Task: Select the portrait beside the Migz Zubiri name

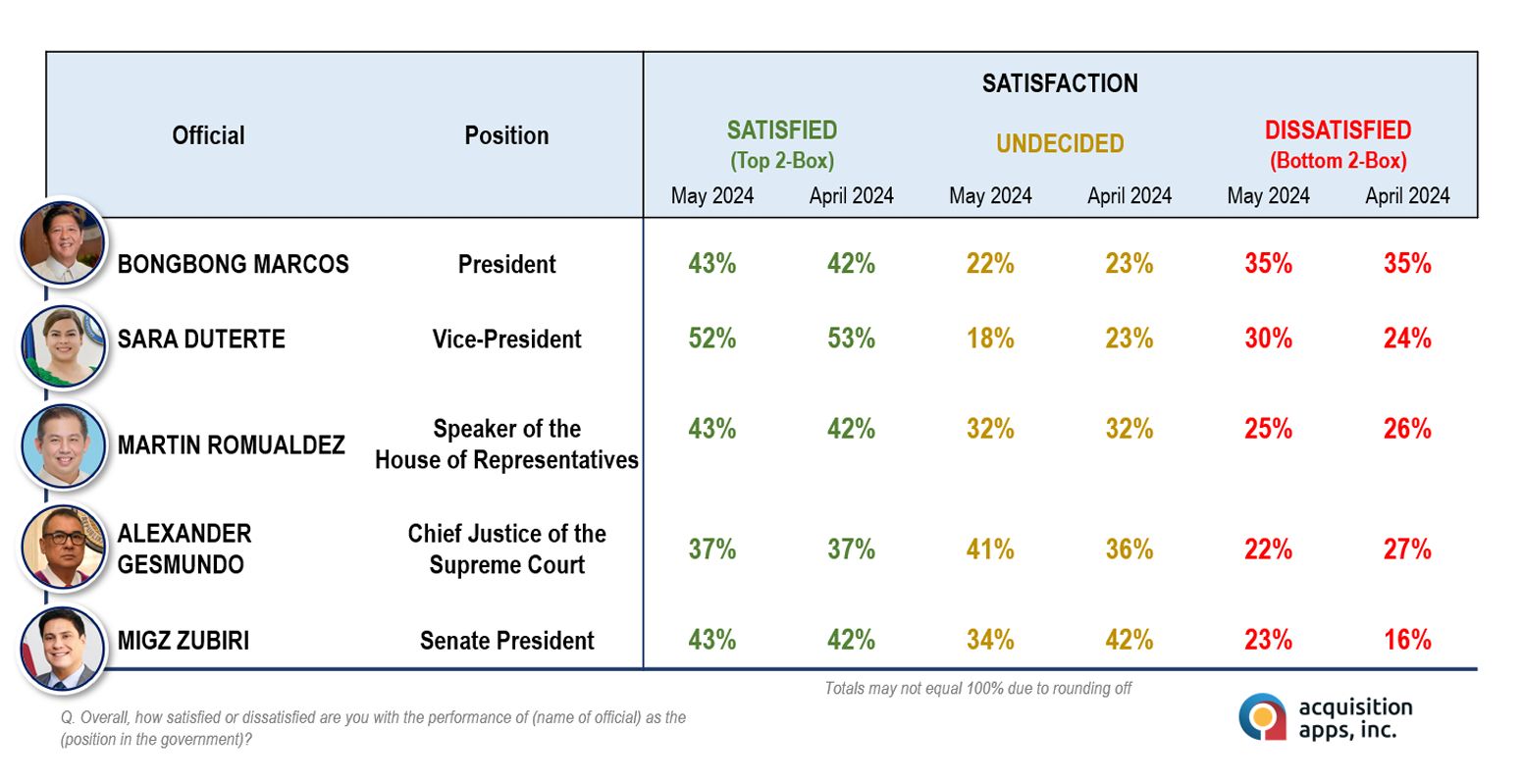Action: [x=64, y=648]
